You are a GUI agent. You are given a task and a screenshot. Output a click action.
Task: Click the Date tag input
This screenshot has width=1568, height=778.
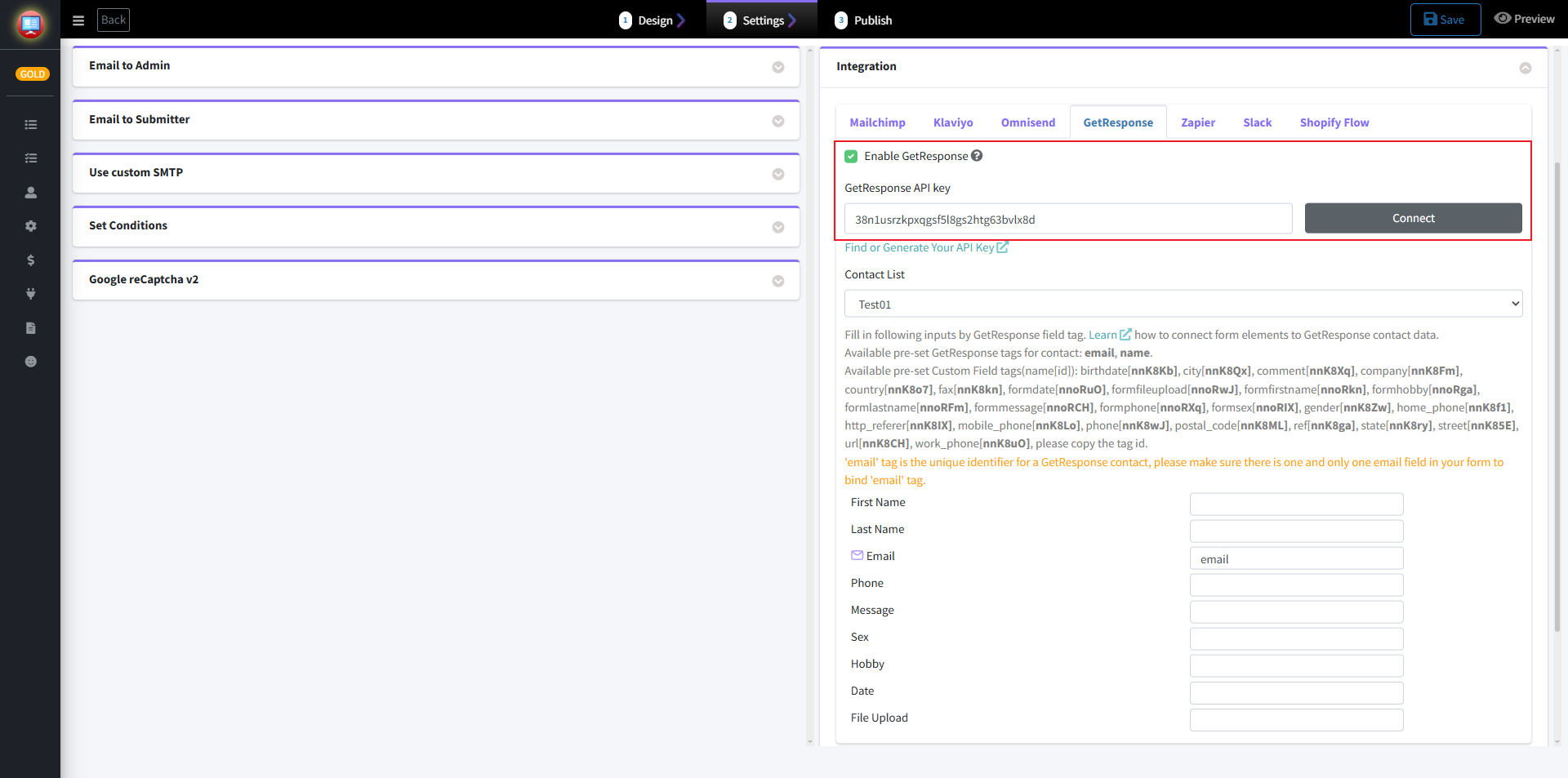point(1296,692)
